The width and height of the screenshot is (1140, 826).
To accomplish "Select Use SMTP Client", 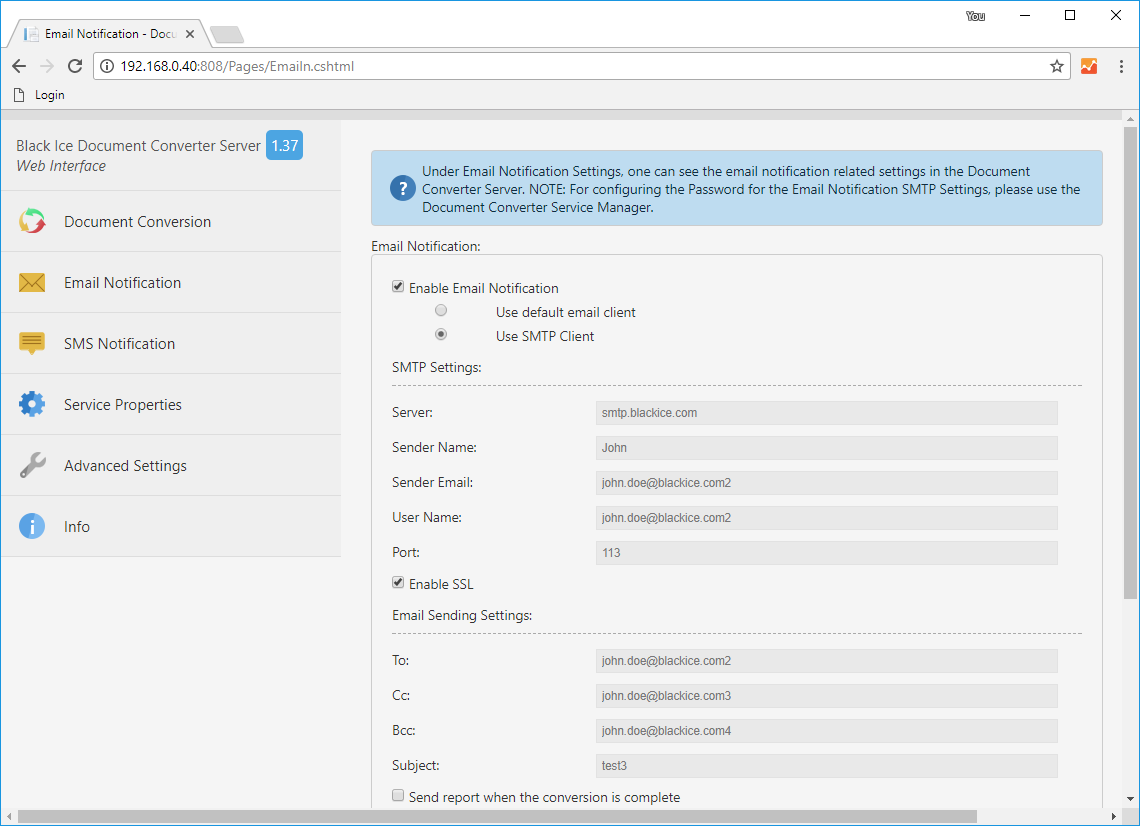I will point(441,334).
